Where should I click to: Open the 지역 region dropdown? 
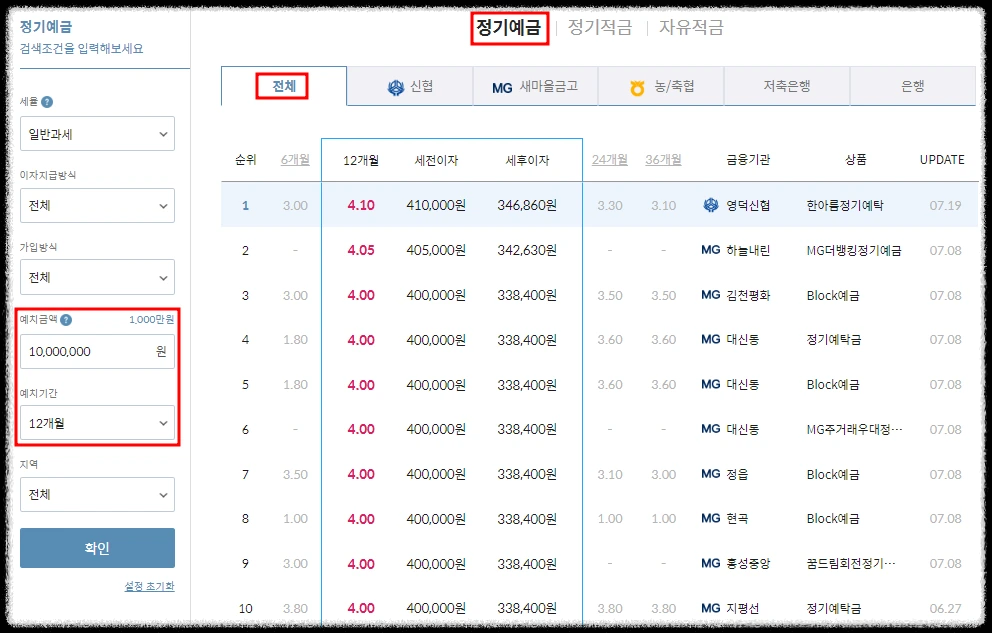[97, 494]
